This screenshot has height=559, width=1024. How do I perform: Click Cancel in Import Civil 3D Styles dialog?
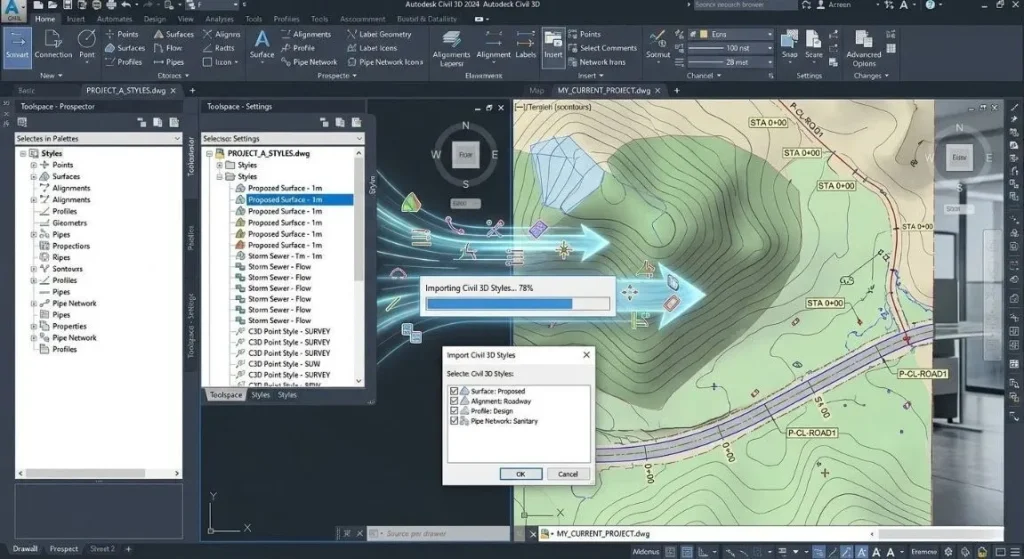(568, 474)
